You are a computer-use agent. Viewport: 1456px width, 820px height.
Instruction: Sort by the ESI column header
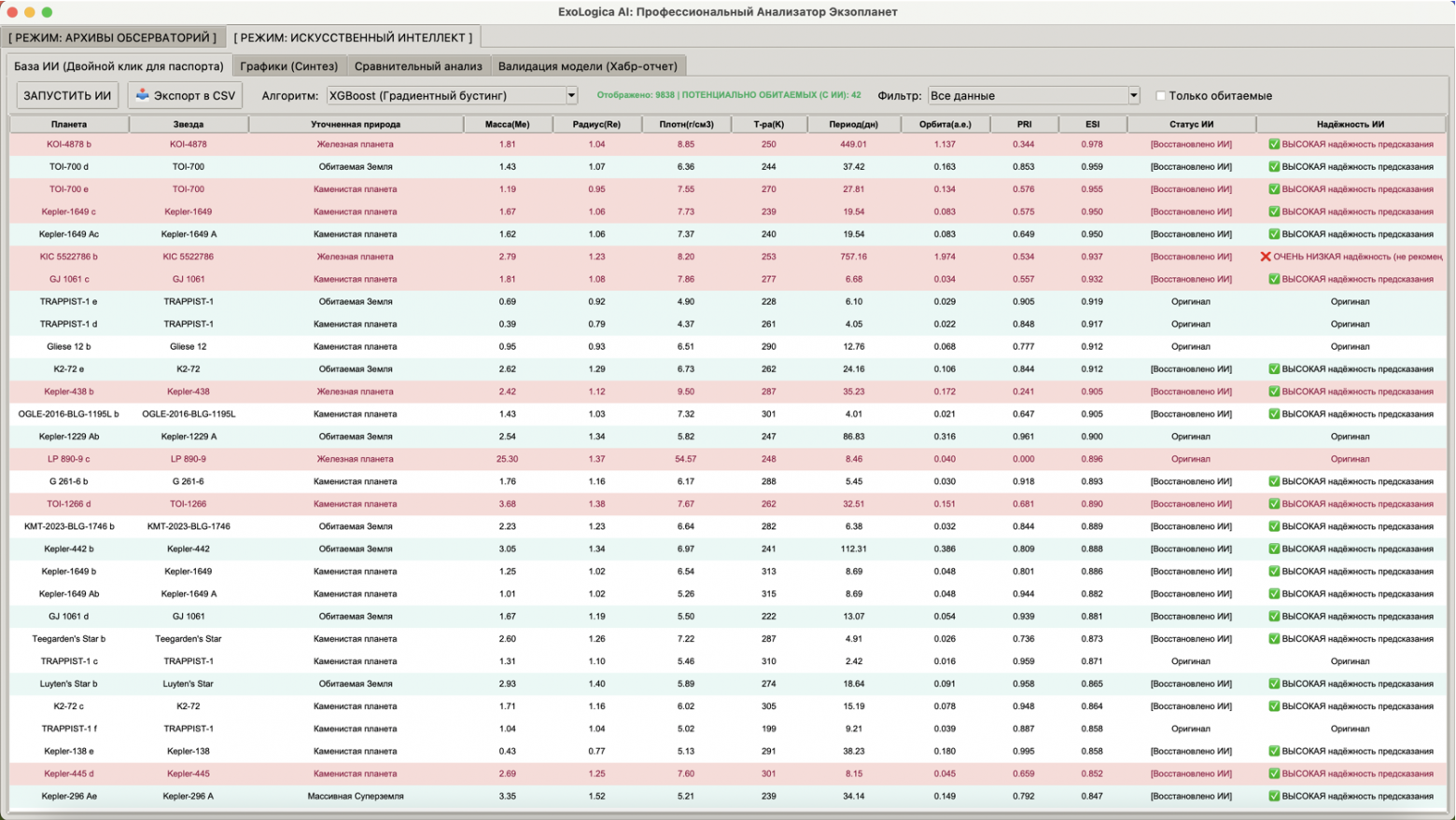tap(1092, 124)
